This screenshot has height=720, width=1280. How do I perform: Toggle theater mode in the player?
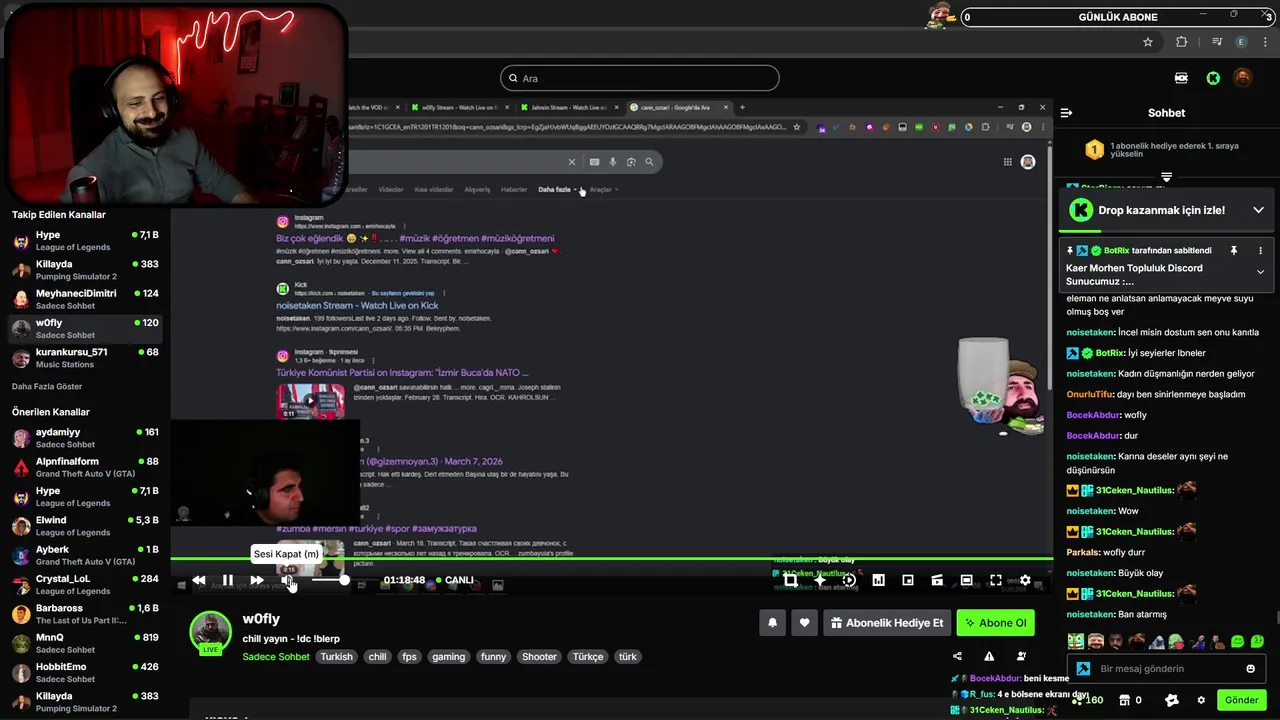tap(966, 580)
